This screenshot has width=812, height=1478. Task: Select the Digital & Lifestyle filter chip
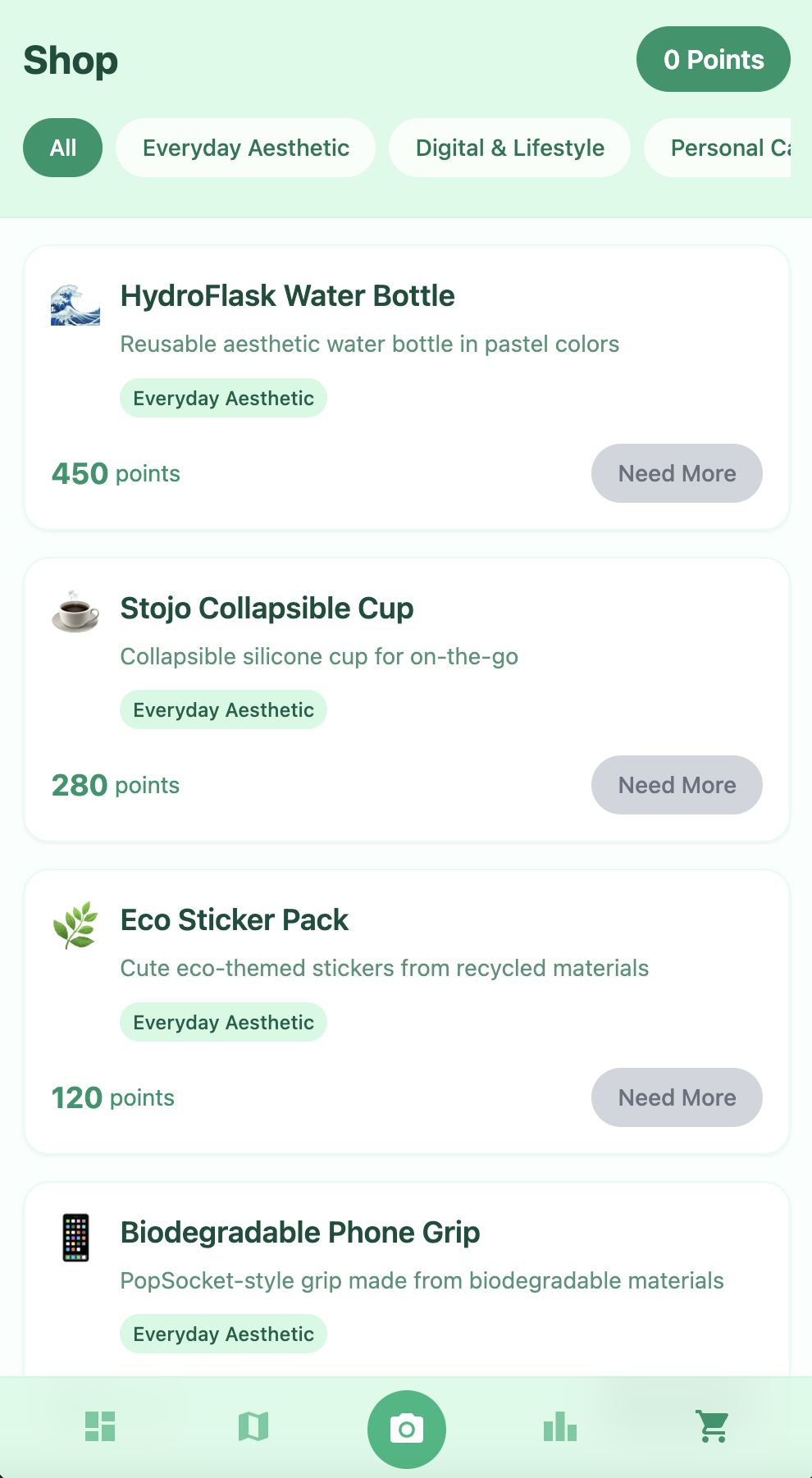coord(510,148)
